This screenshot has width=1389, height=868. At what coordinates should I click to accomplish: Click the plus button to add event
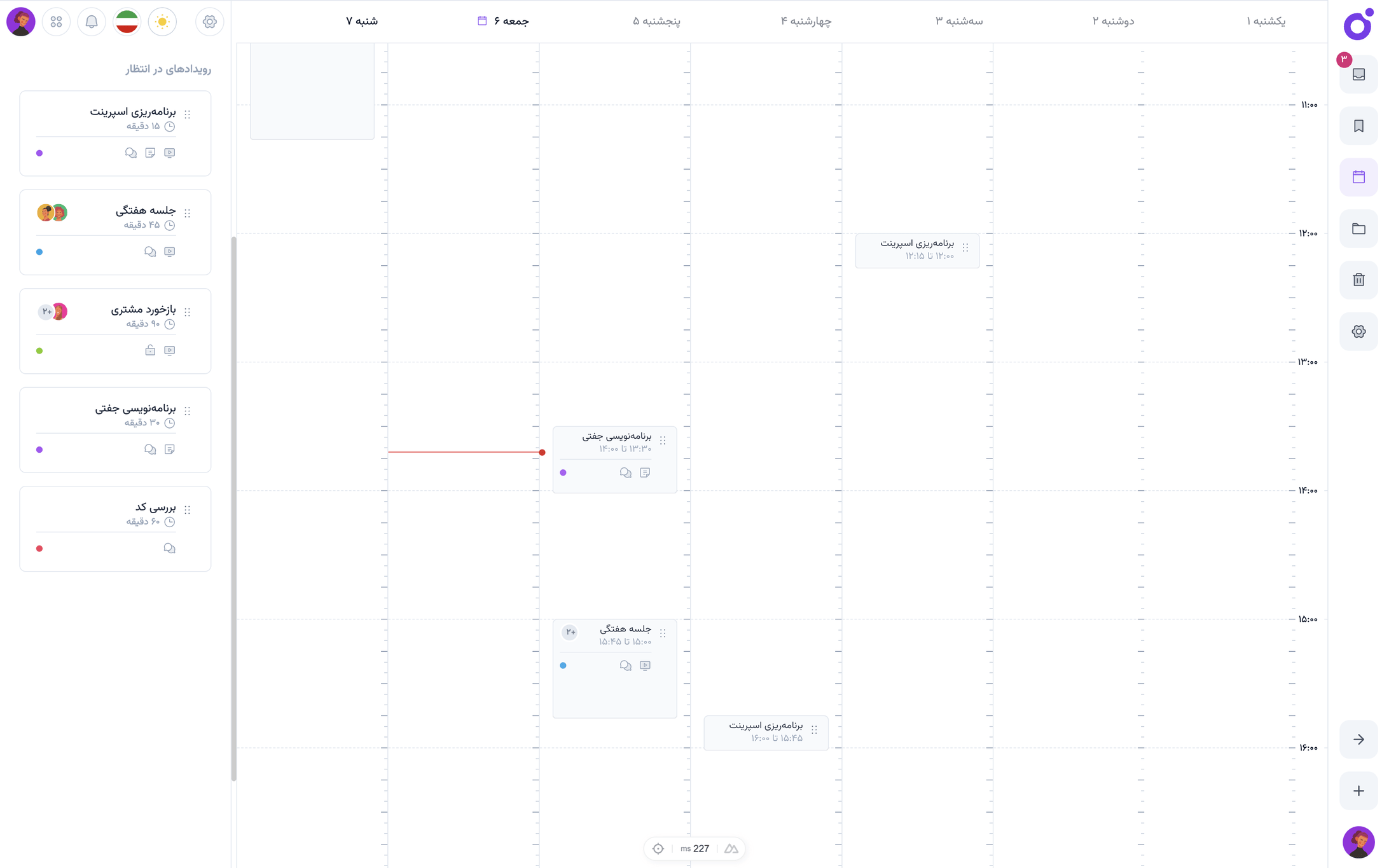[1358, 790]
